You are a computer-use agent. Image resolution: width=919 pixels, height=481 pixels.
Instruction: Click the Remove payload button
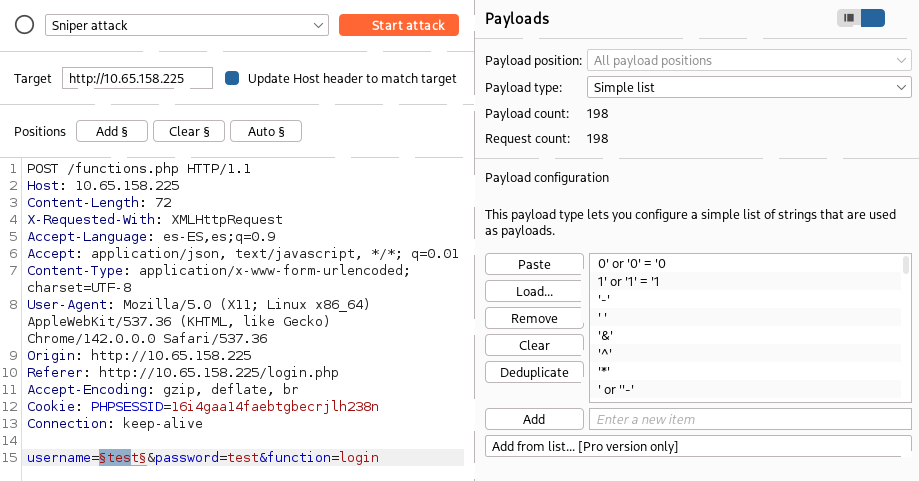pos(534,318)
